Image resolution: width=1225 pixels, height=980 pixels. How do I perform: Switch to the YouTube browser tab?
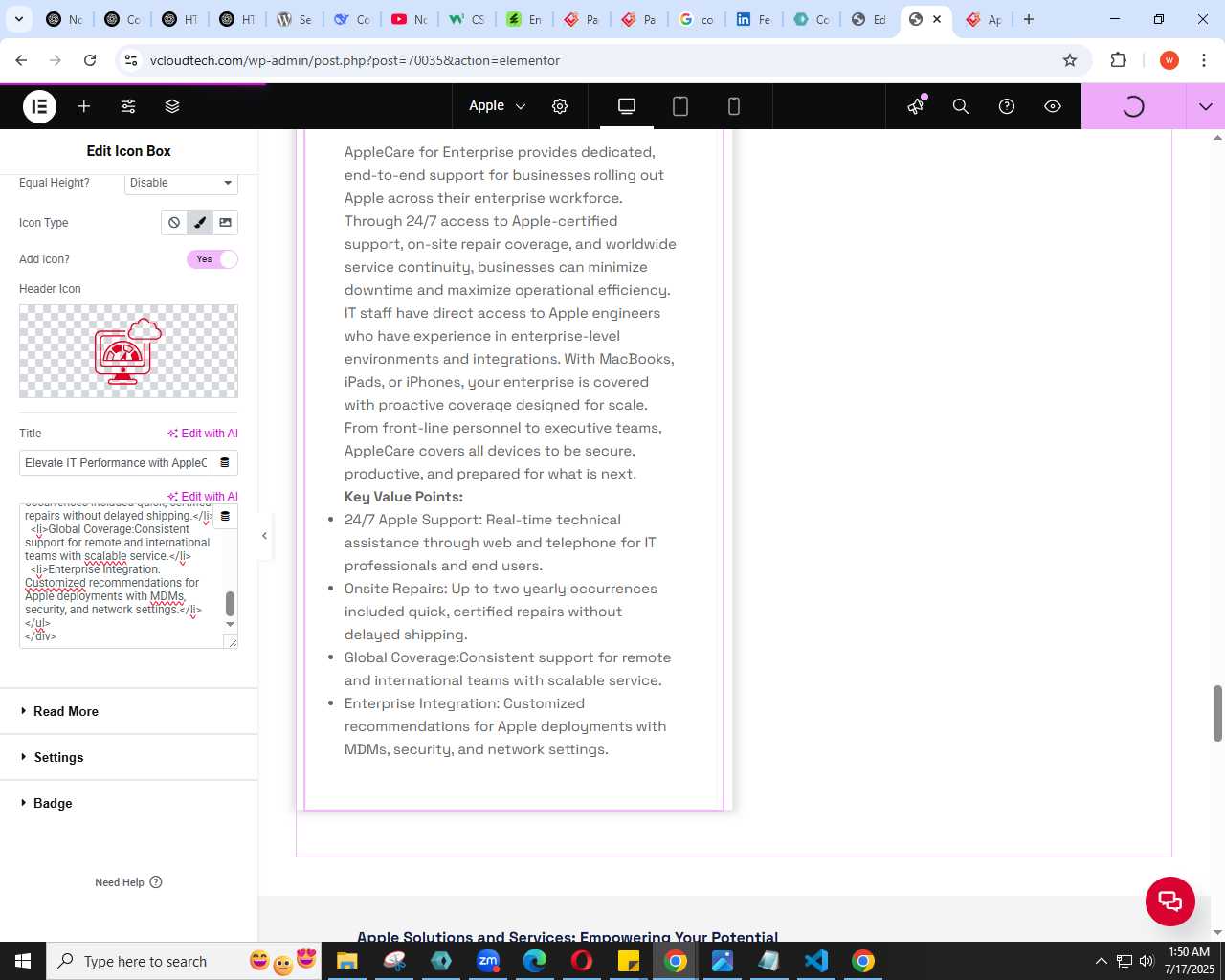click(x=409, y=19)
